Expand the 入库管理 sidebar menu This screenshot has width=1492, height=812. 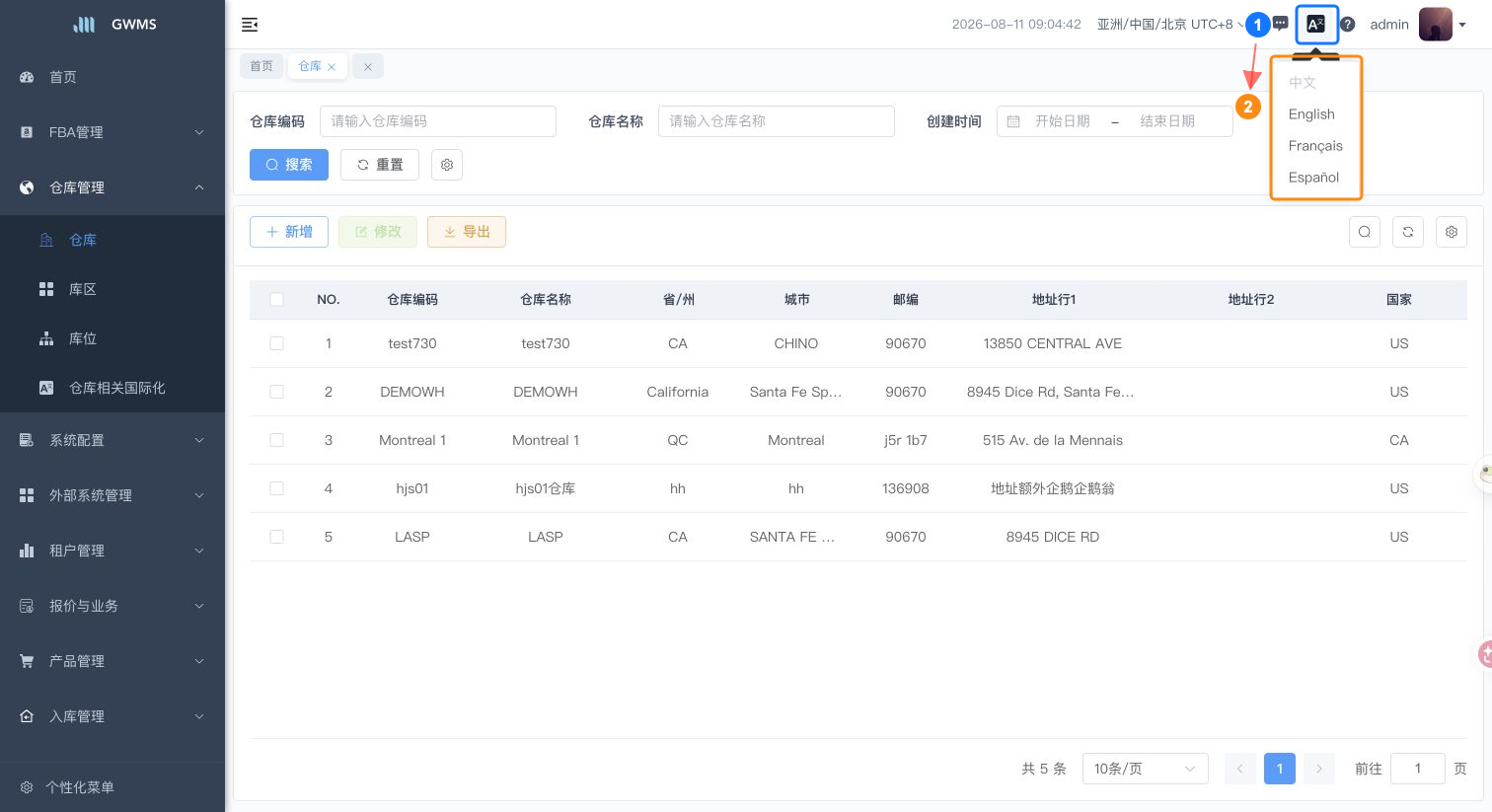(x=112, y=716)
